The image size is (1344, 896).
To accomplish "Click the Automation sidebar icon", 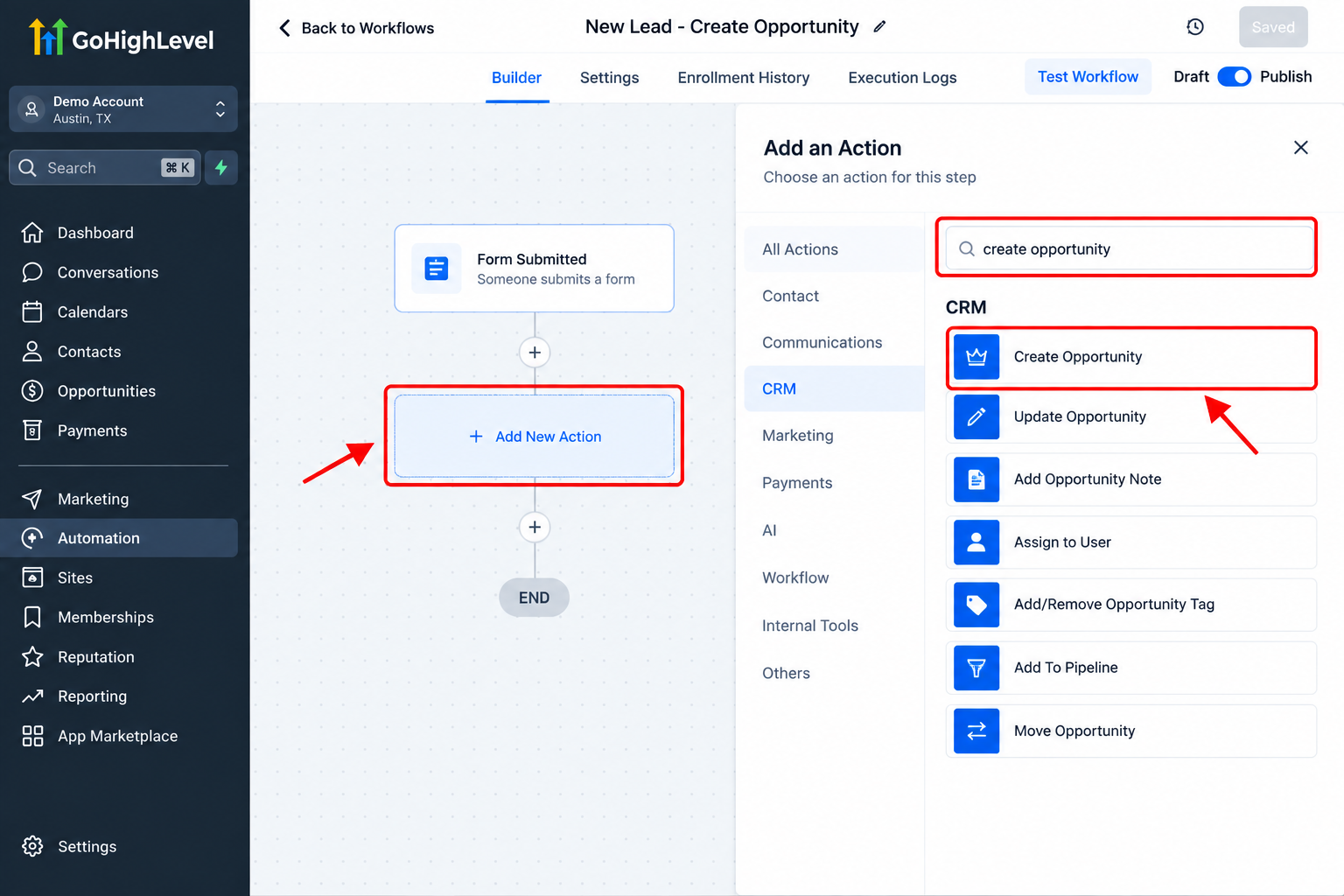I will pos(32,538).
